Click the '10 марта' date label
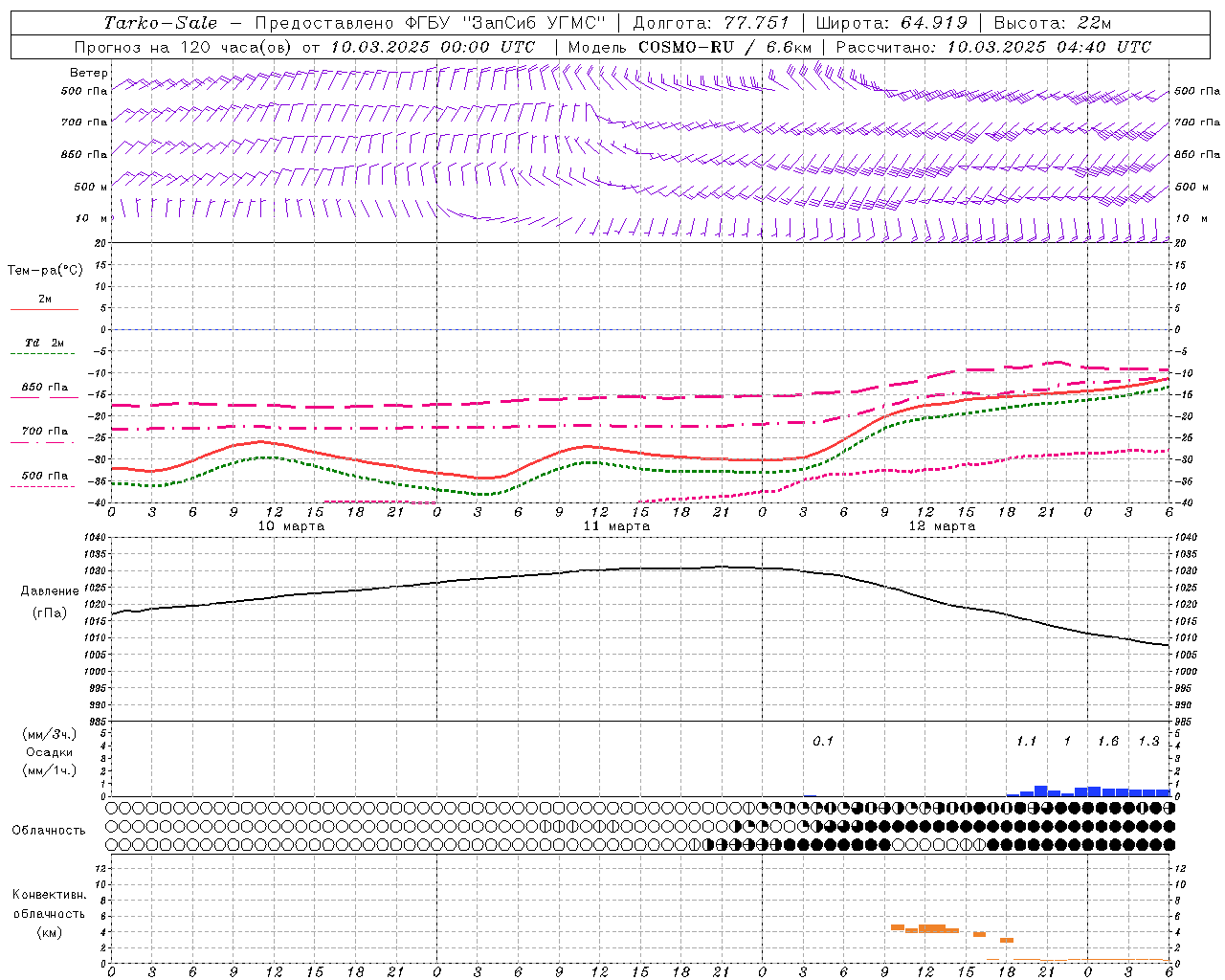The height and width of the screenshot is (980, 1225). (291, 526)
